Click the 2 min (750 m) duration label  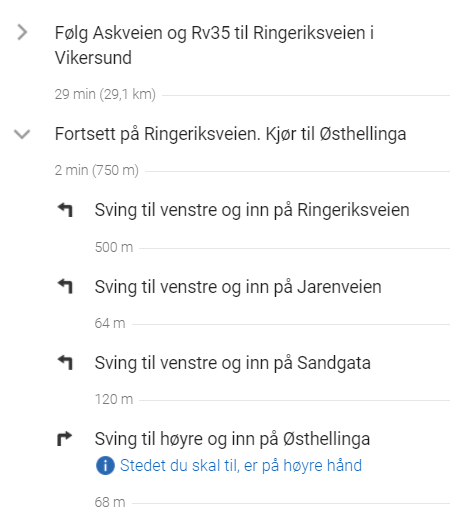(97, 170)
